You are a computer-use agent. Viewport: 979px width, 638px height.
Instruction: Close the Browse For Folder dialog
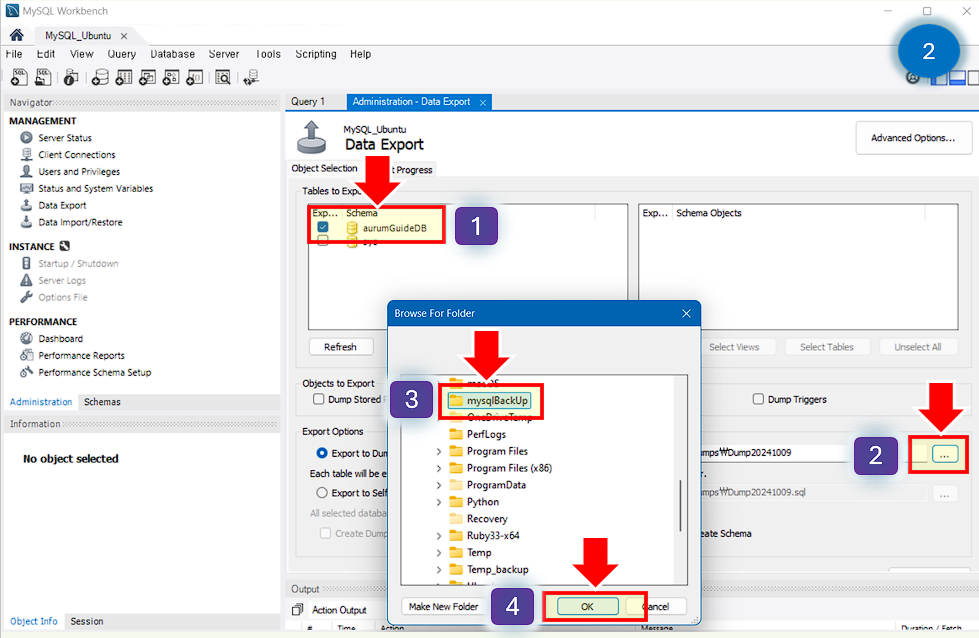686,313
